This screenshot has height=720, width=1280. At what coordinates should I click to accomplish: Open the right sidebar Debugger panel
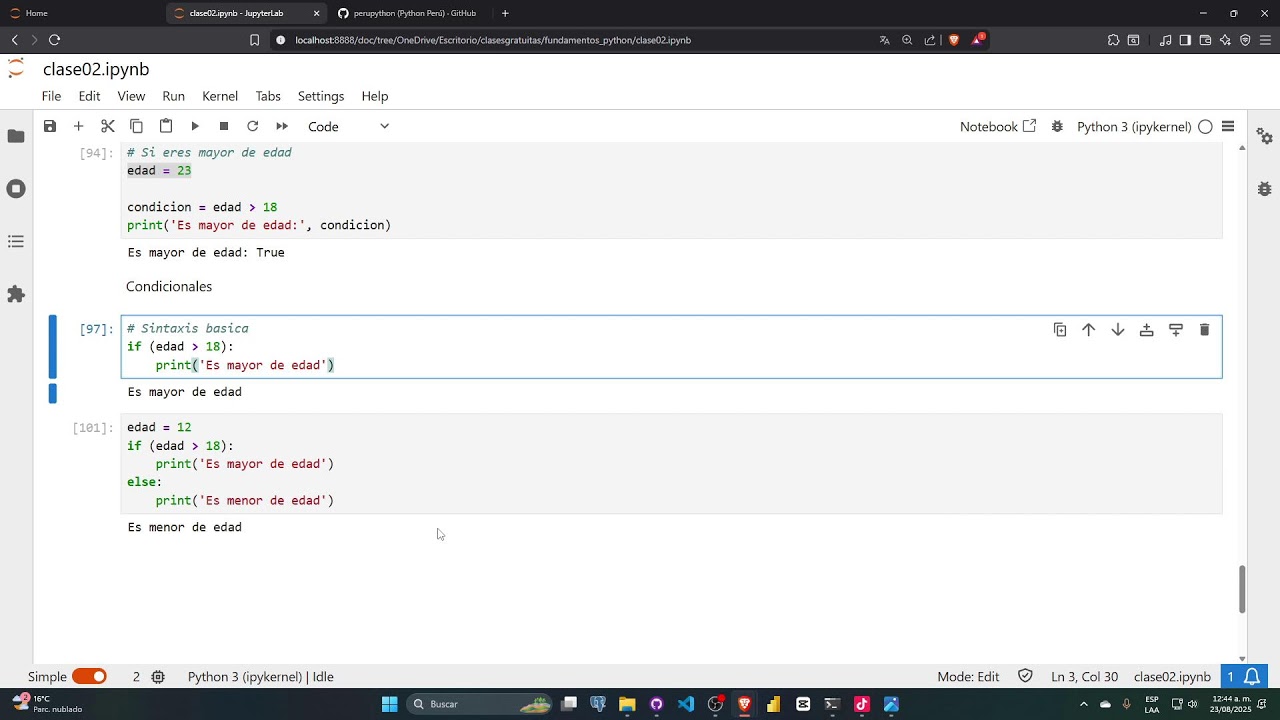[x=1265, y=189]
